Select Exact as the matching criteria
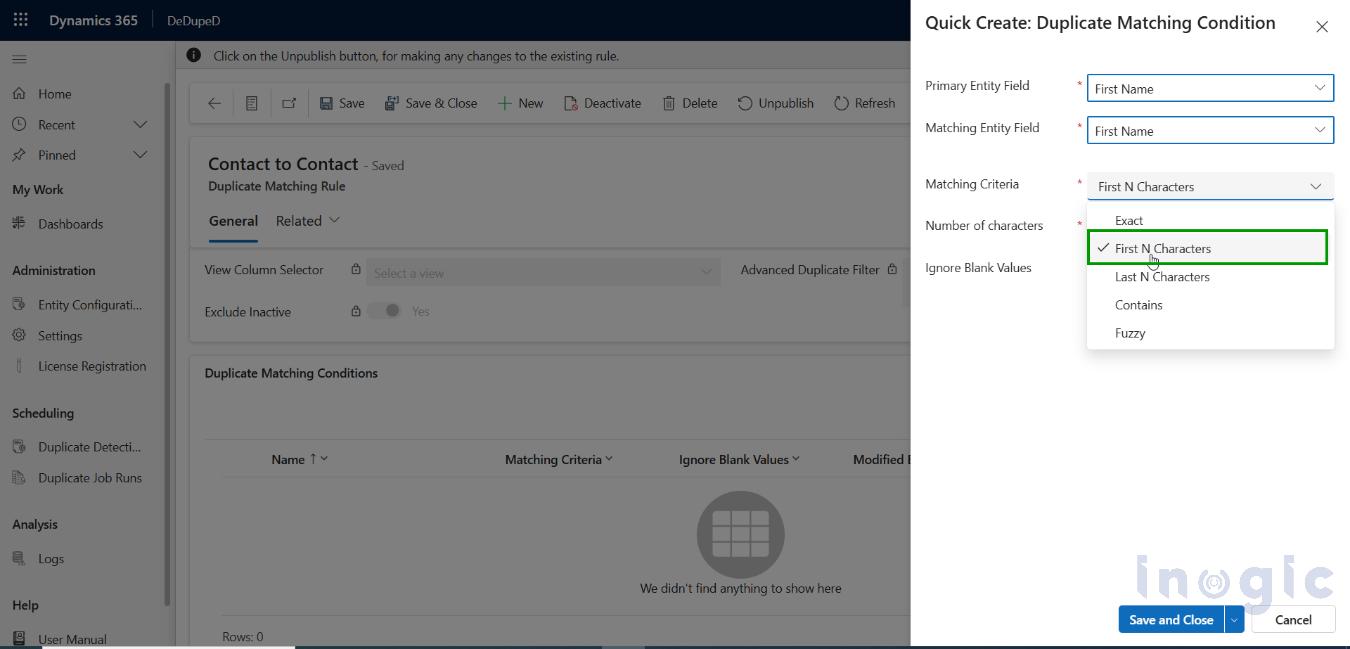Image resolution: width=1350 pixels, height=649 pixels. pyautogui.click(x=1129, y=220)
